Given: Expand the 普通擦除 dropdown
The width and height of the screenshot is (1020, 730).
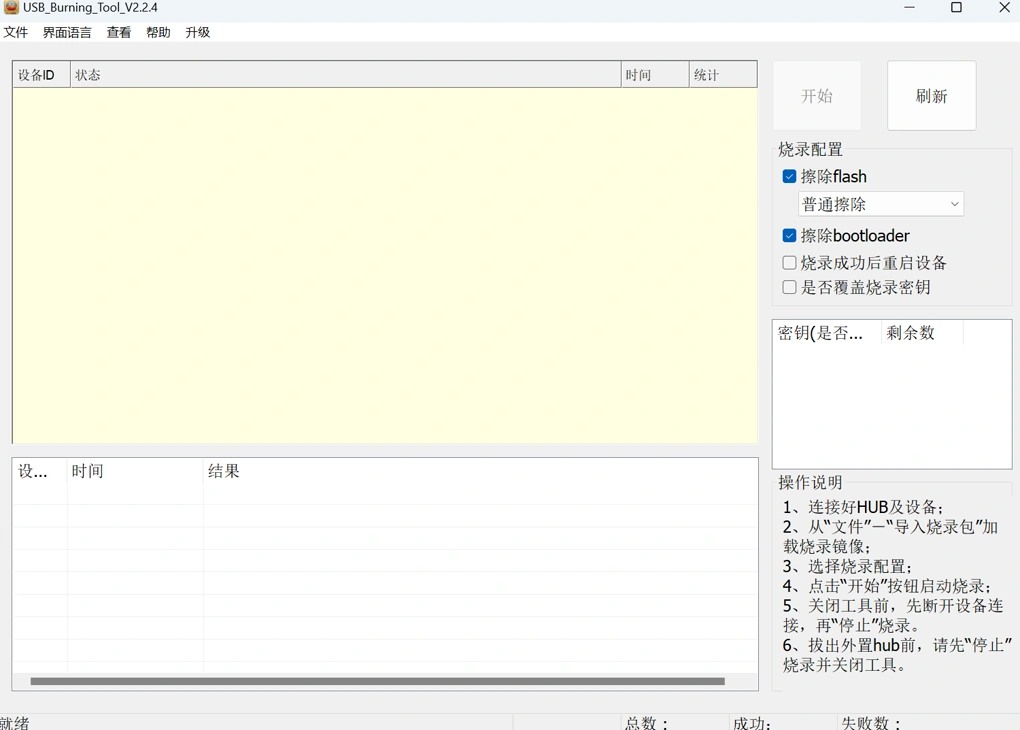Looking at the screenshot, I should pos(881,204).
